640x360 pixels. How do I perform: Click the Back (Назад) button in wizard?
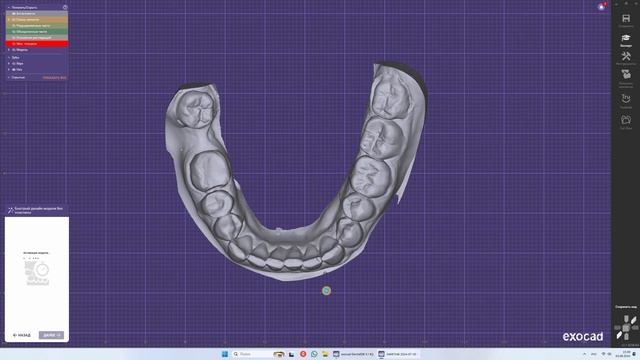pyautogui.click(x=22, y=335)
